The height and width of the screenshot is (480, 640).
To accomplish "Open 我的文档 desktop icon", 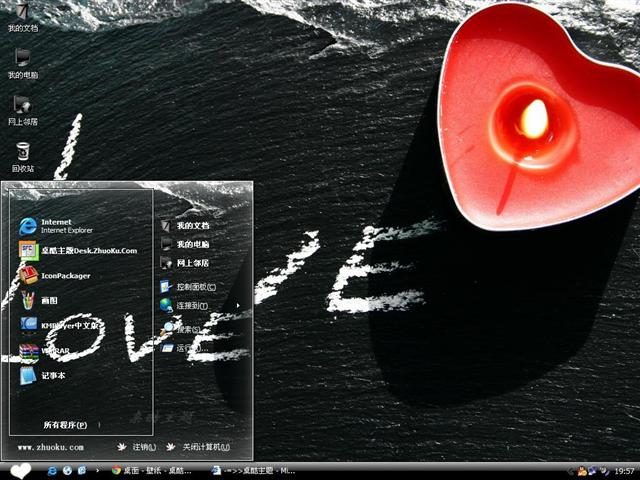I will point(22,16).
